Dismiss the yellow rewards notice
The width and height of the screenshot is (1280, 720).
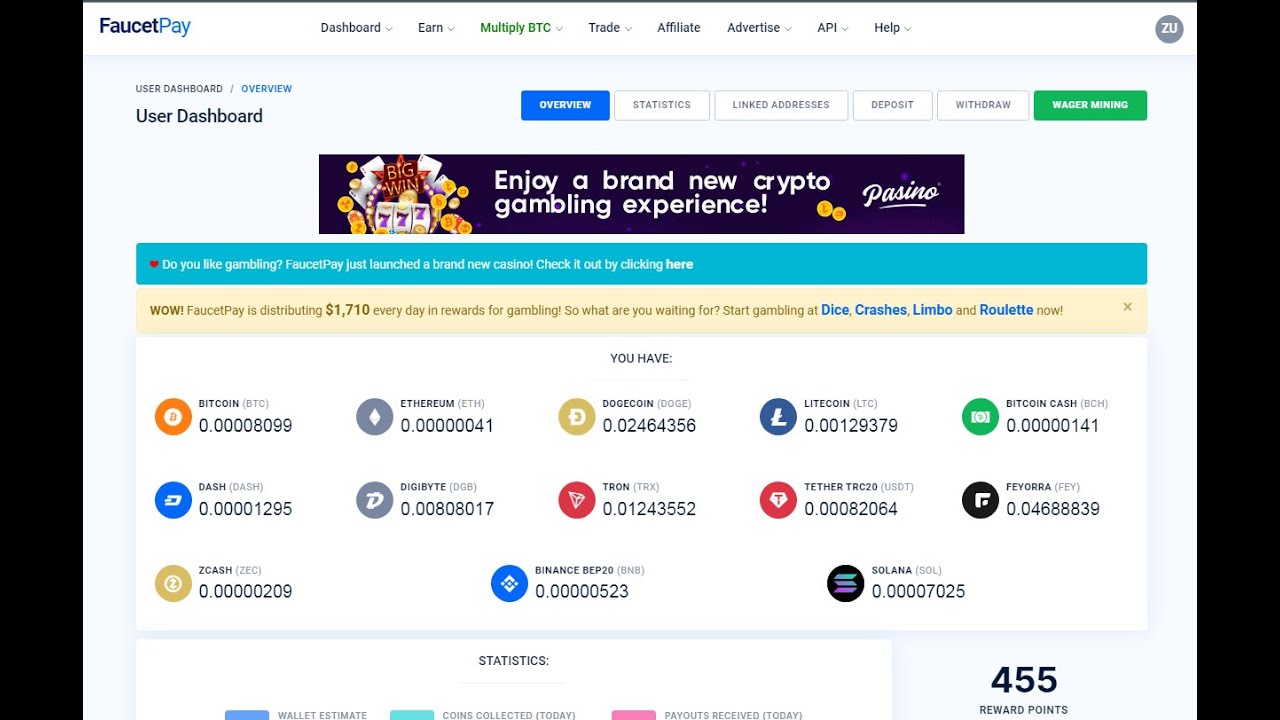point(1127,307)
